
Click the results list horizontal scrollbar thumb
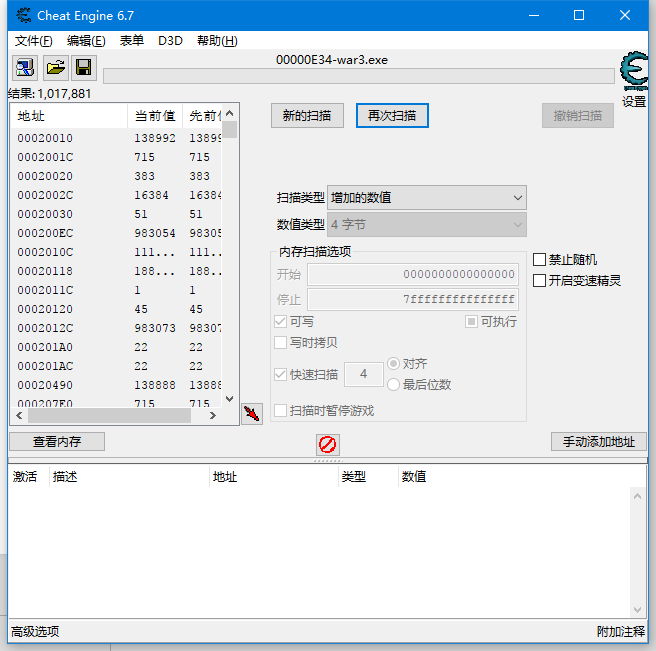pos(109,415)
